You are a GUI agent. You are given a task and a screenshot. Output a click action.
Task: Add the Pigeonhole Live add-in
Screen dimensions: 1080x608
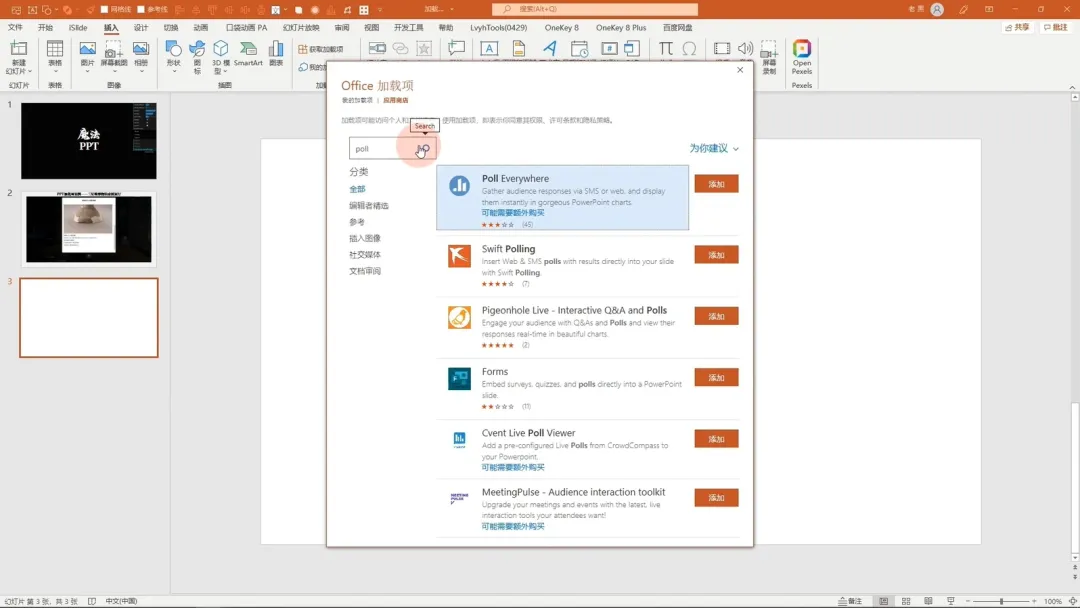pyautogui.click(x=716, y=316)
